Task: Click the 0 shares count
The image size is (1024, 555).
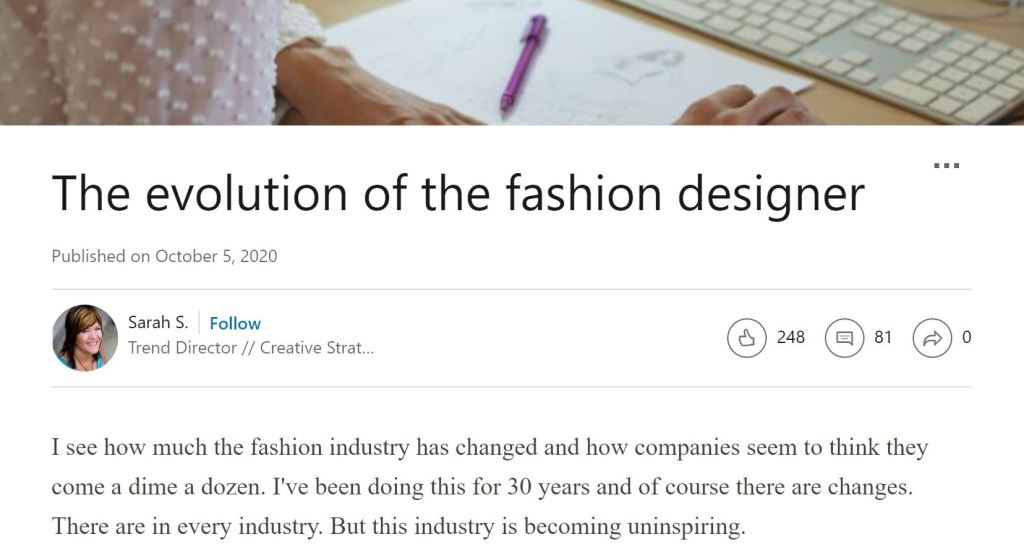Action: pyautogui.click(x=966, y=337)
